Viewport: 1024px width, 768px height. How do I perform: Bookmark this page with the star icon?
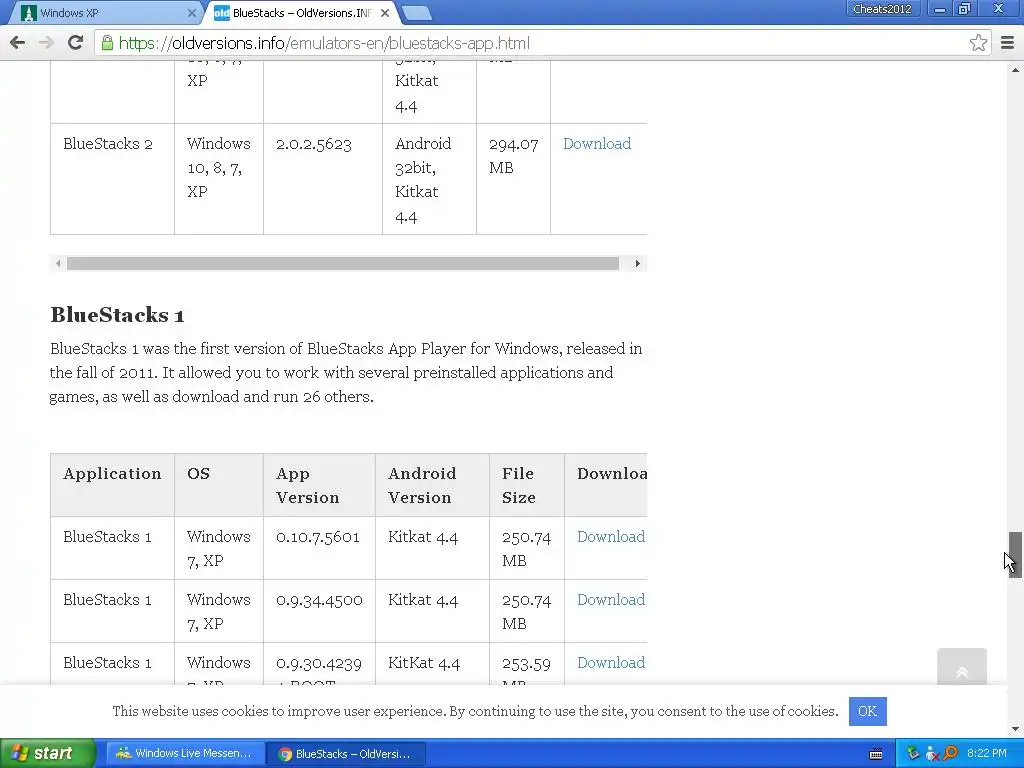[978, 43]
